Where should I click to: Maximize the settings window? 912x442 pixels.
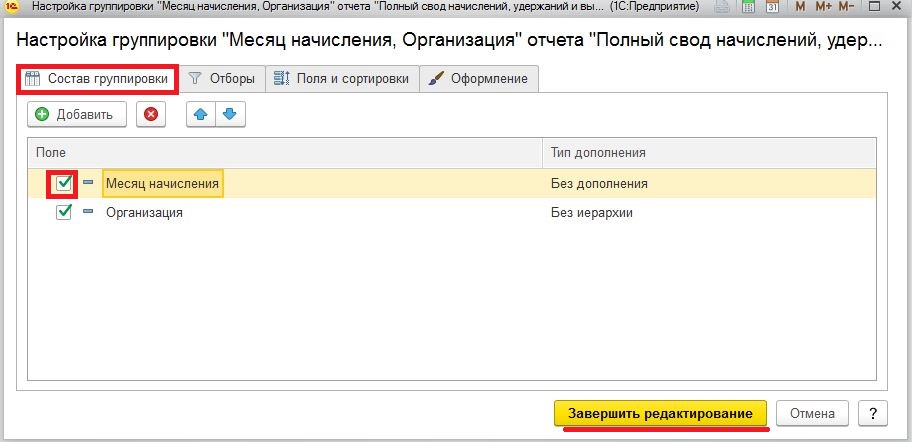coord(874,8)
